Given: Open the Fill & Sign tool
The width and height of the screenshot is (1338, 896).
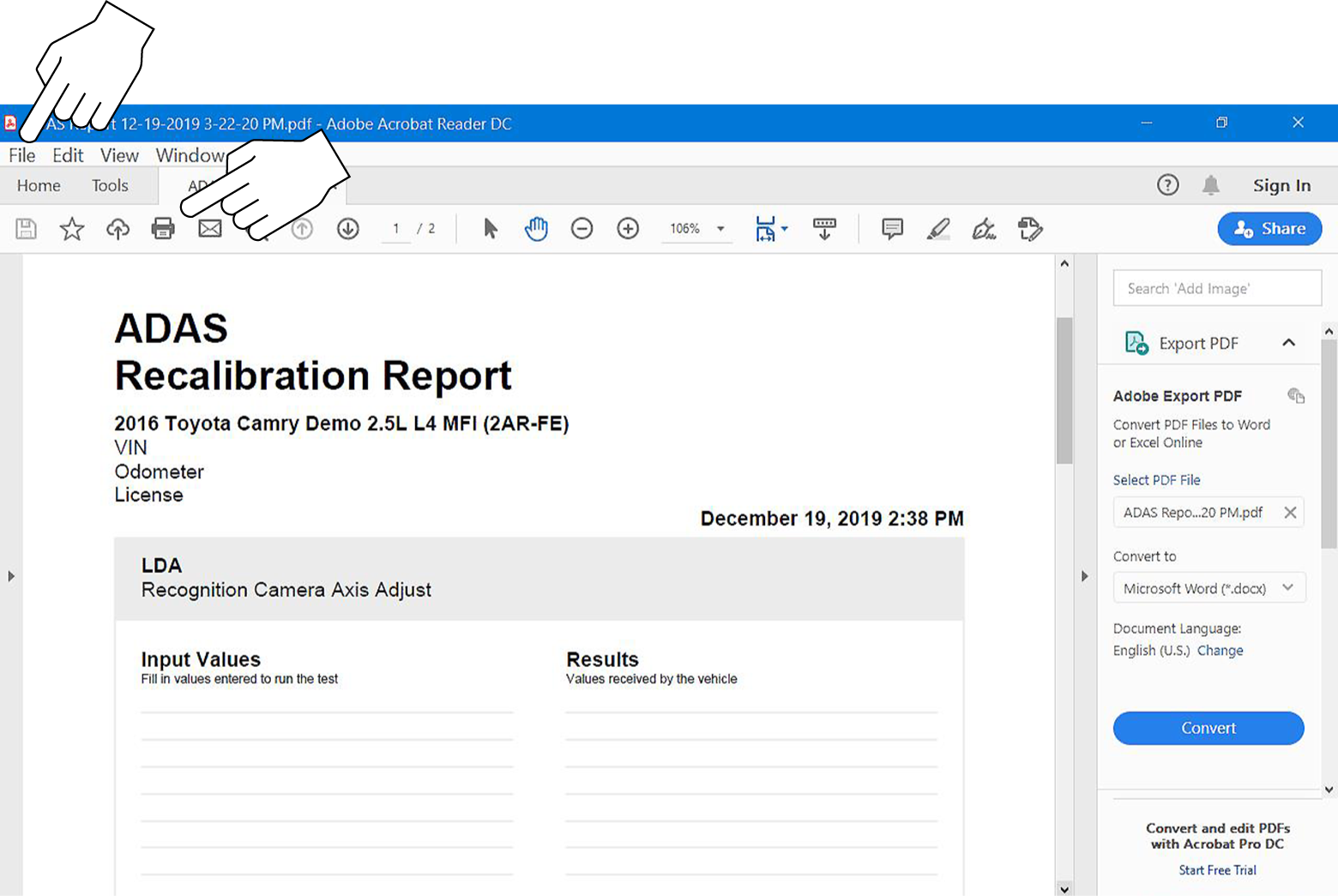Looking at the screenshot, I should 984,228.
